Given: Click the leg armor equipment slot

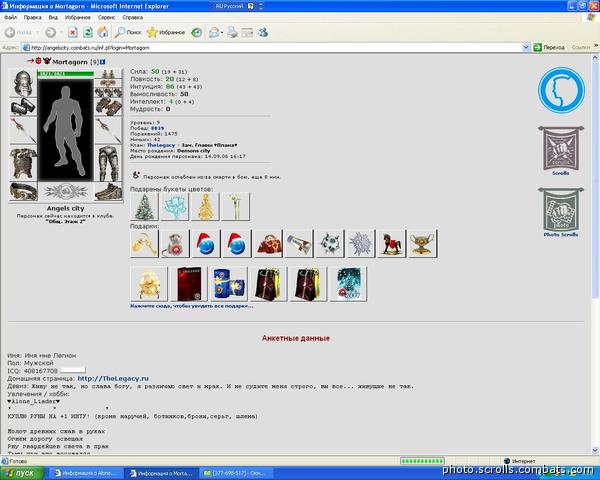Looking at the screenshot, I should pos(108,163).
